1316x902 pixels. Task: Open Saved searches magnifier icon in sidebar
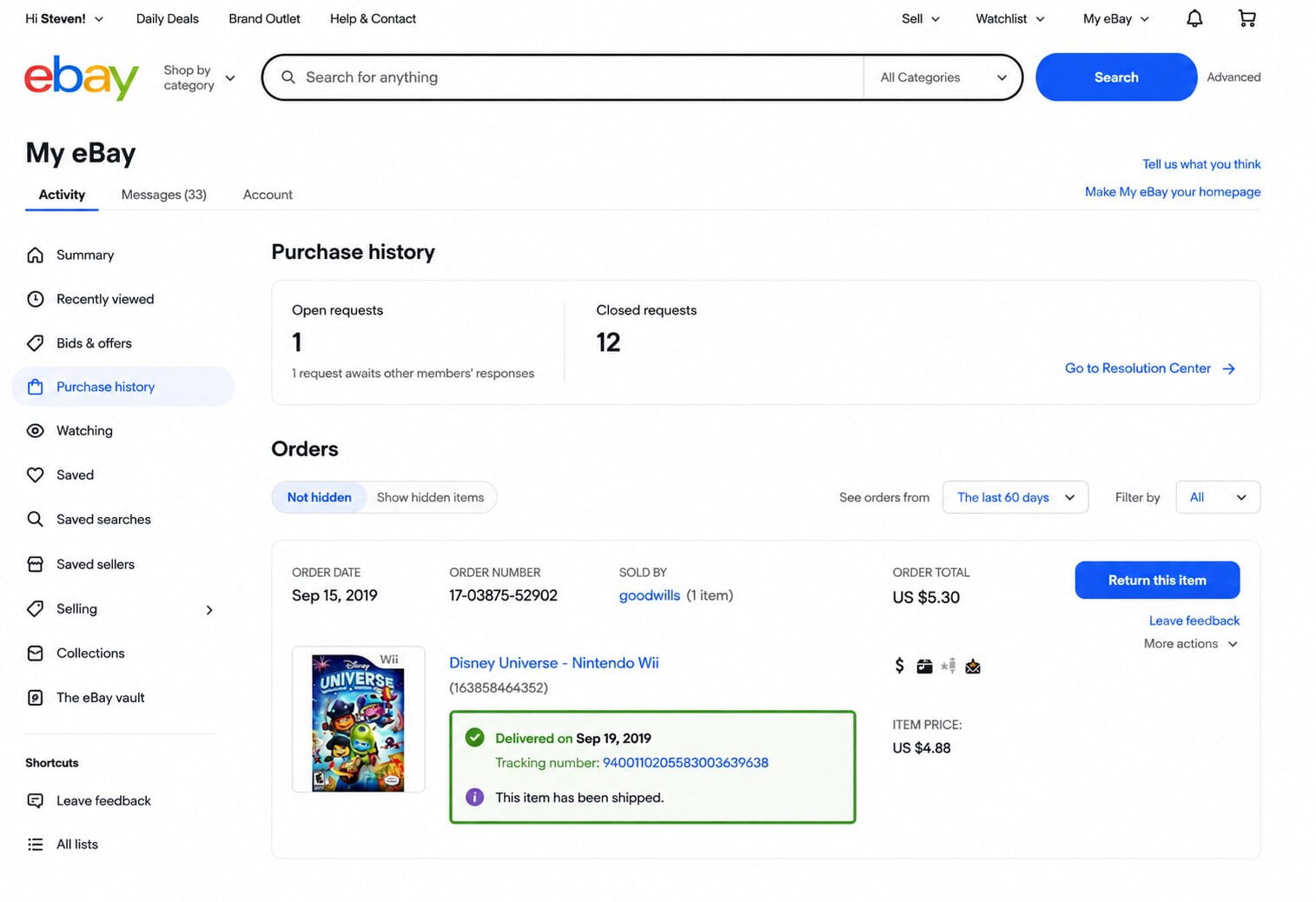click(35, 519)
